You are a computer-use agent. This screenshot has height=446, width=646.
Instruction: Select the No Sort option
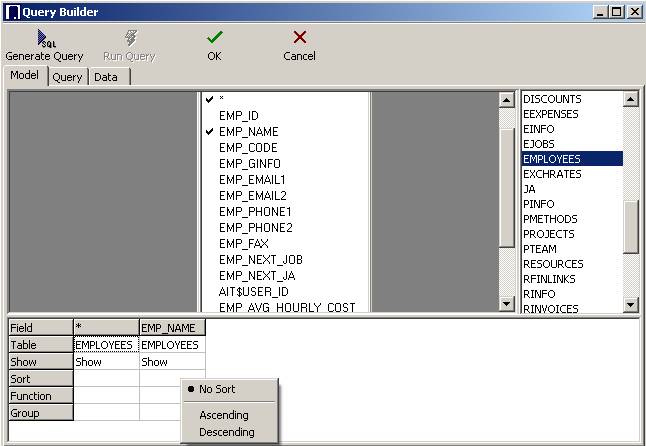[x=217, y=389]
